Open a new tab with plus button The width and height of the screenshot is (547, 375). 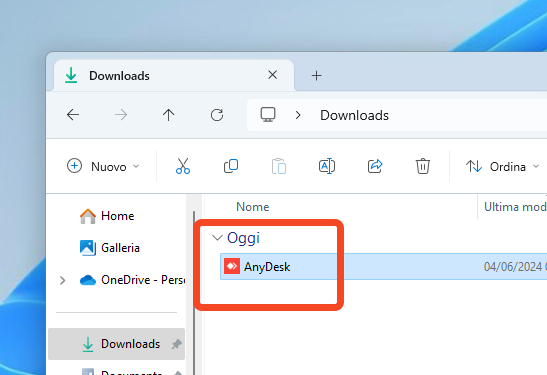[x=316, y=76]
